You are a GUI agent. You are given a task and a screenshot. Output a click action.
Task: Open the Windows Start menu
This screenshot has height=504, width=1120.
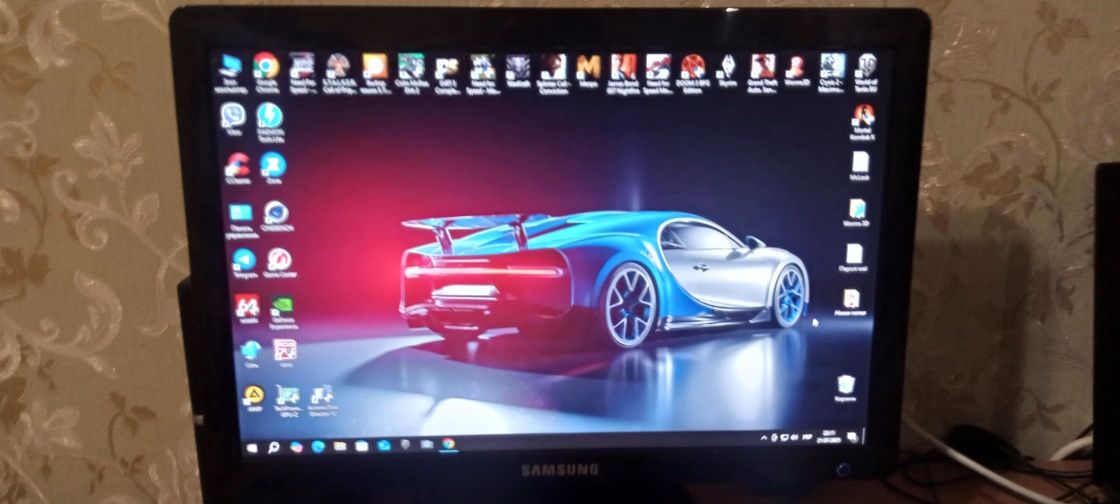[251, 448]
